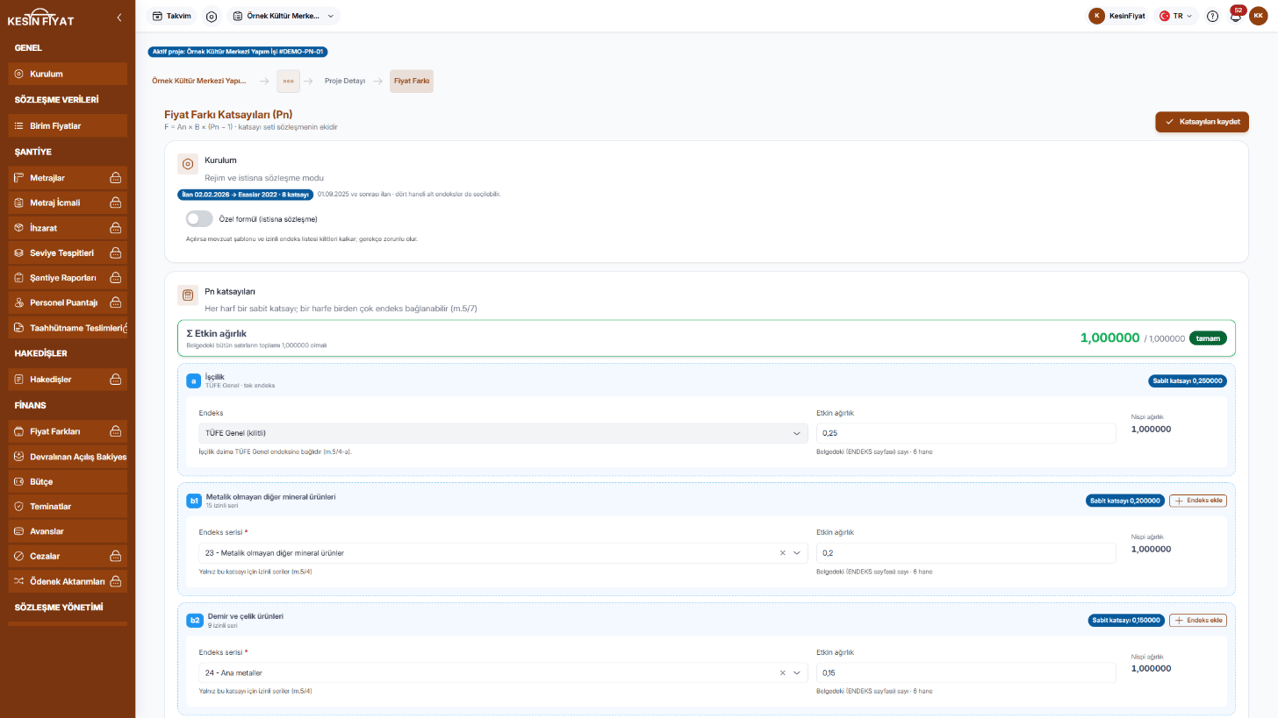Go to Birim Fiyatlar in the sidebar
1278x718 pixels.
tap(68, 126)
